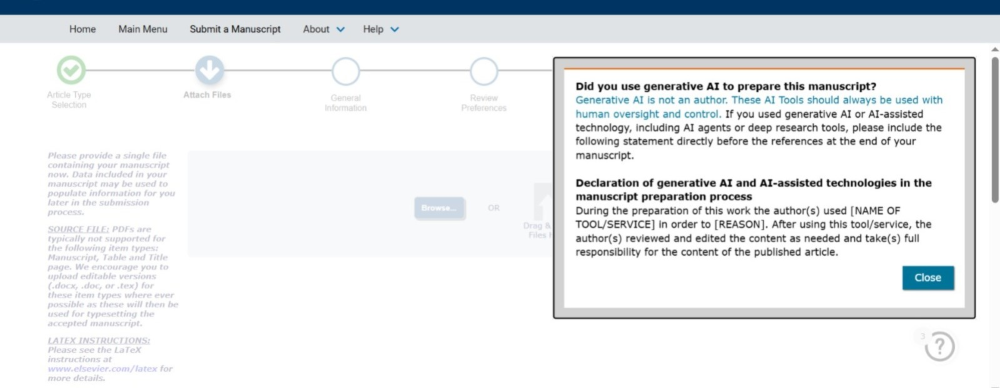Select the Review Preferences step circle
The image size is (1000, 388).
484,71
